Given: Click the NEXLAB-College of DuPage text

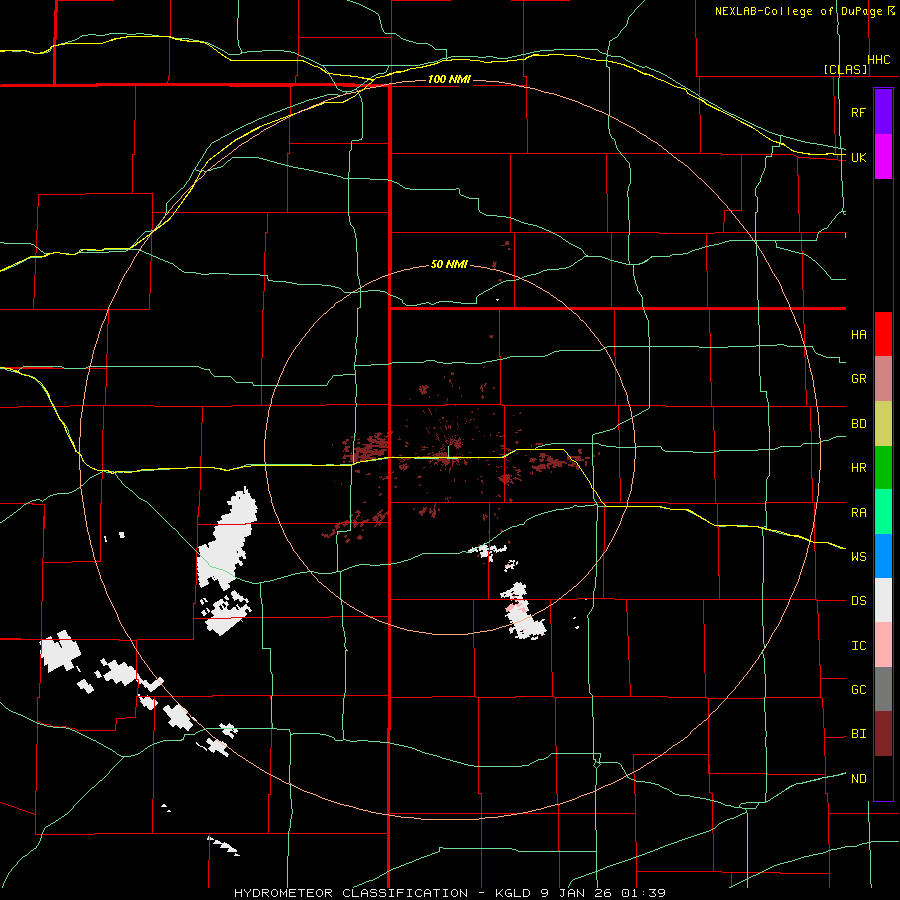Looking at the screenshot, I should pos(798,11).
